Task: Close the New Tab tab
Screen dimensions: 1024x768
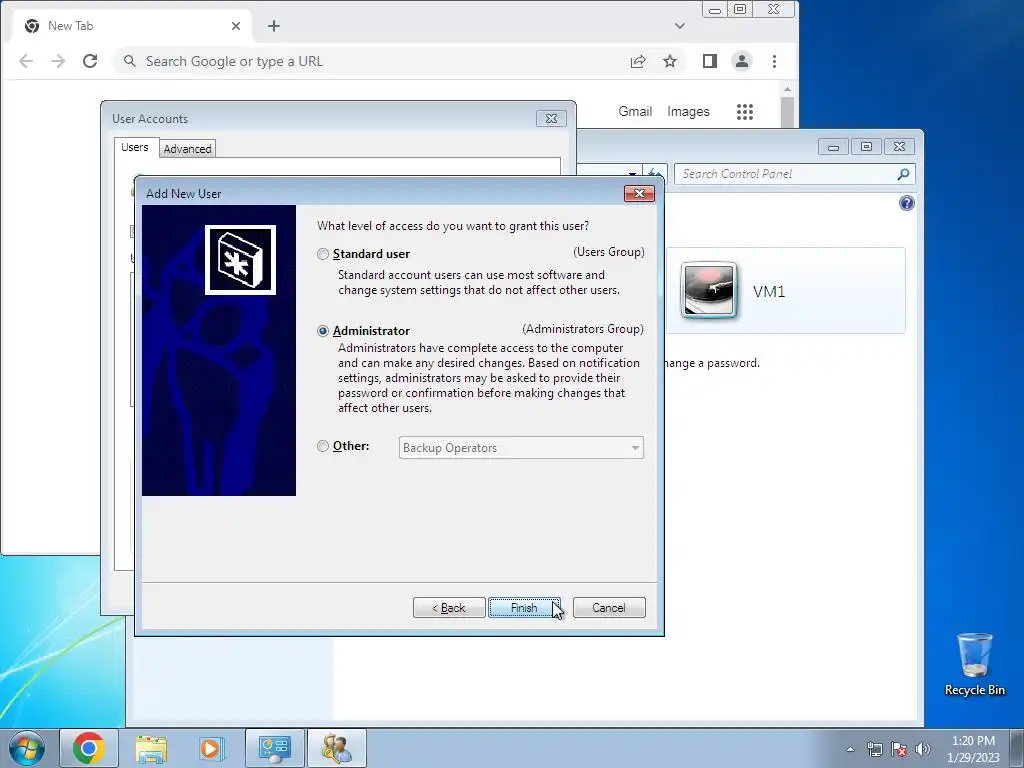Action: pos(236,26)
